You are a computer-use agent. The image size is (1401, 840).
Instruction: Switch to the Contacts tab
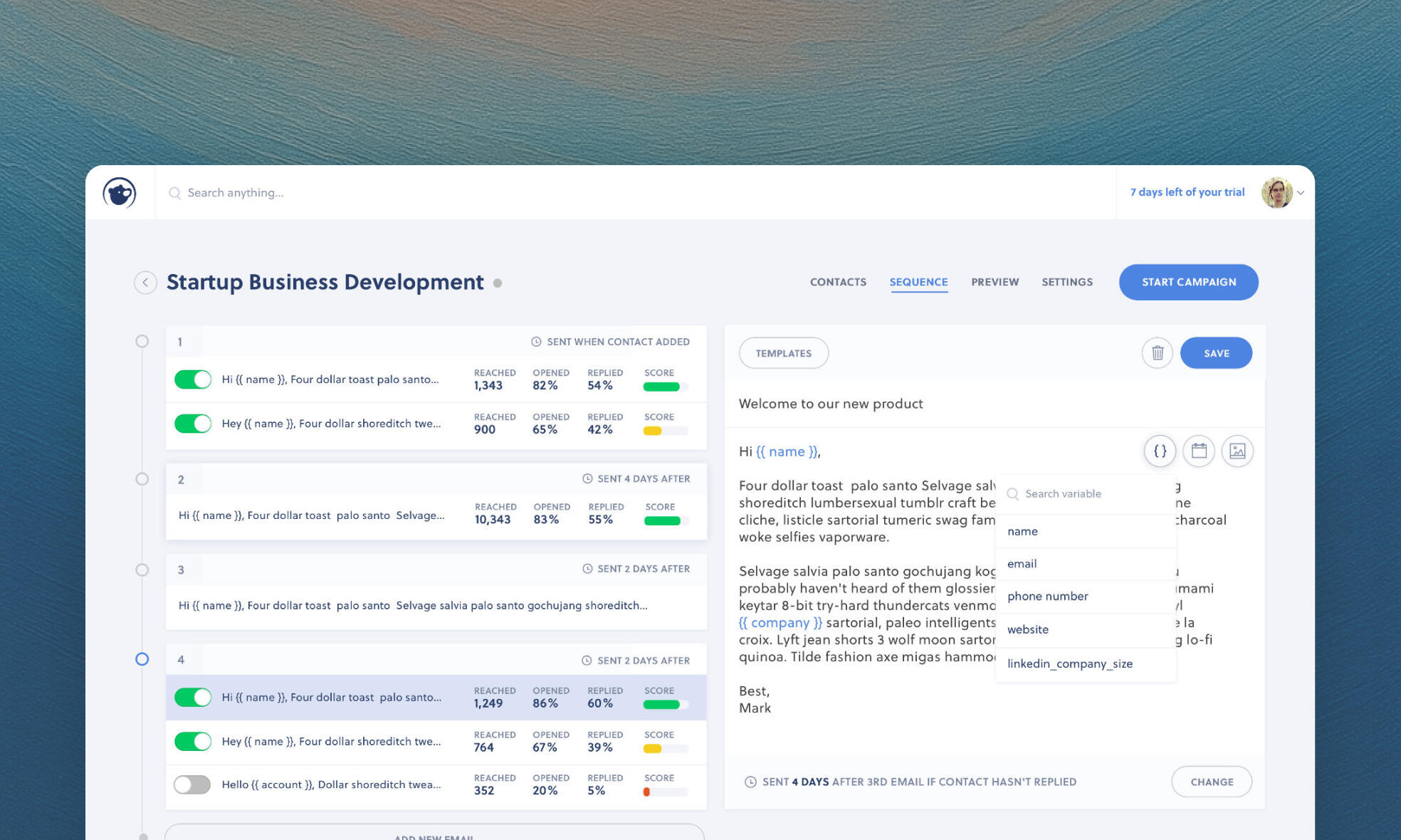click(x=838, y=282)
